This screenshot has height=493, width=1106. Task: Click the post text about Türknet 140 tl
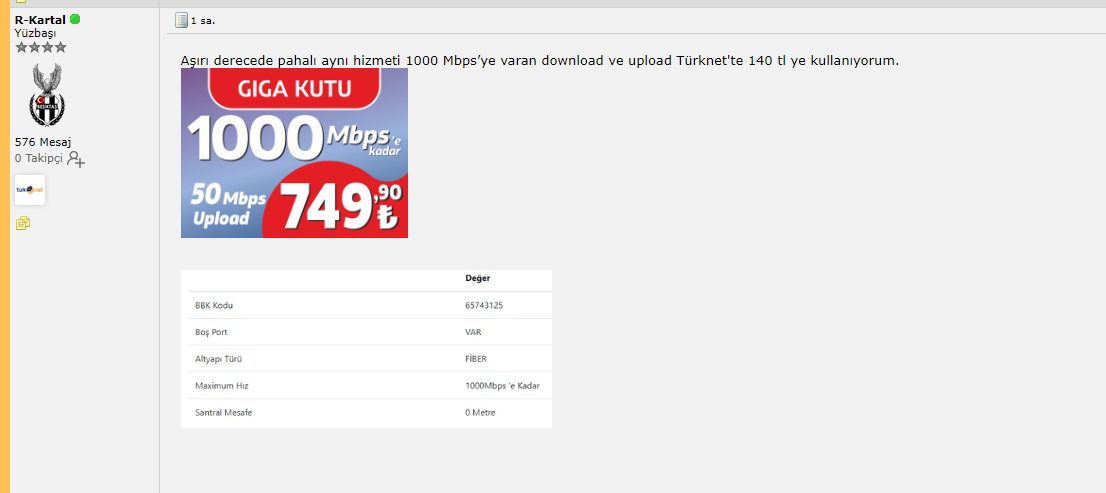(x=540, y=61)
